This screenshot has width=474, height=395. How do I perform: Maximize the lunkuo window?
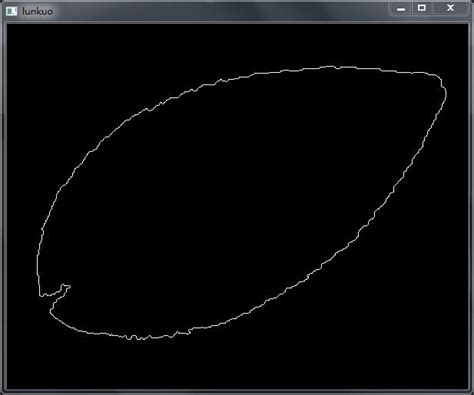point(422,8)
